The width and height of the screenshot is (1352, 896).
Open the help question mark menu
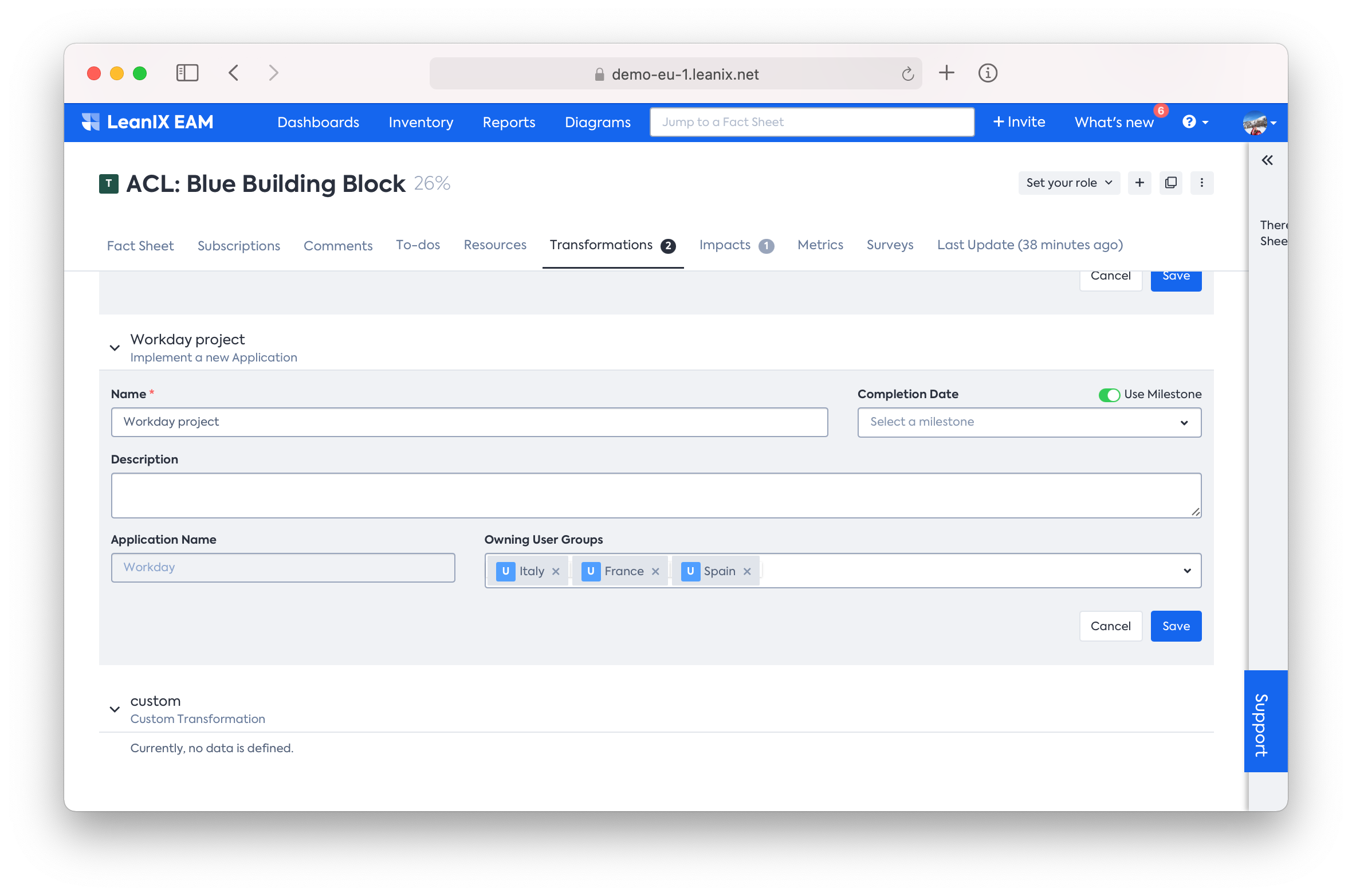pyautogui.click(x=1196, y=122)
